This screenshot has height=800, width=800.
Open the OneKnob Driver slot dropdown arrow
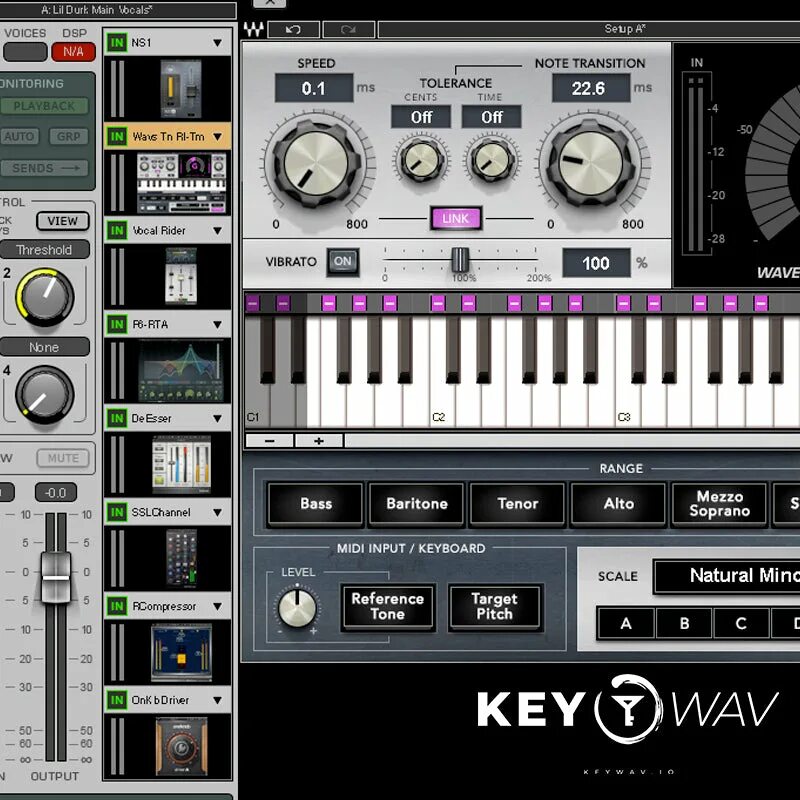217,700
